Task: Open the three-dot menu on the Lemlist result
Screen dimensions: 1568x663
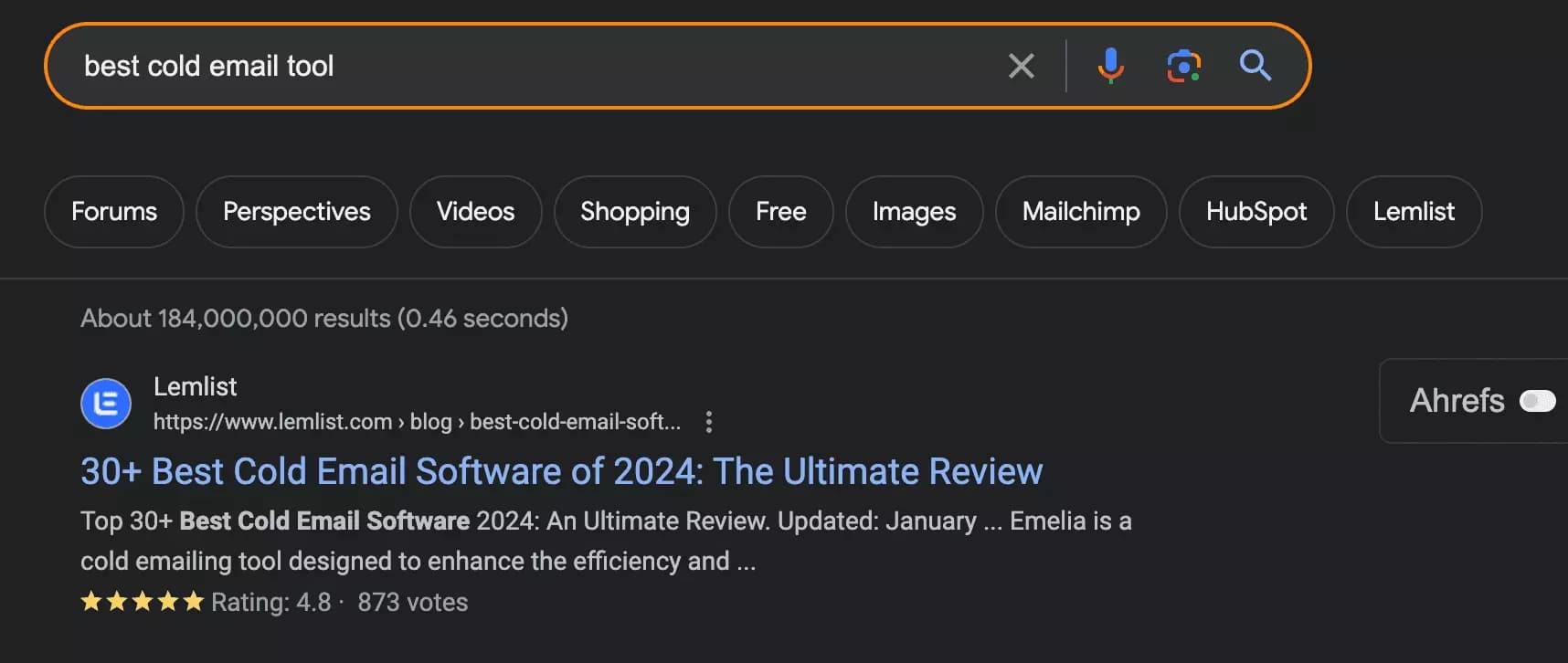Action: coord(710,422)
